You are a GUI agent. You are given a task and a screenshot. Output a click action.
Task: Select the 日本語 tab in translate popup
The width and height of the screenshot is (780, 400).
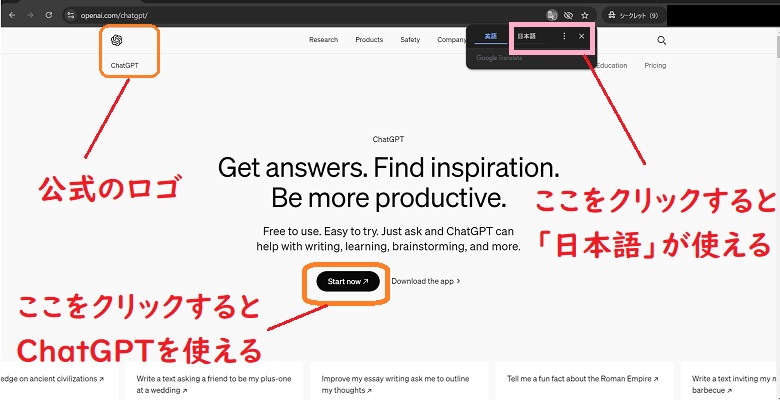coord(527,36)
